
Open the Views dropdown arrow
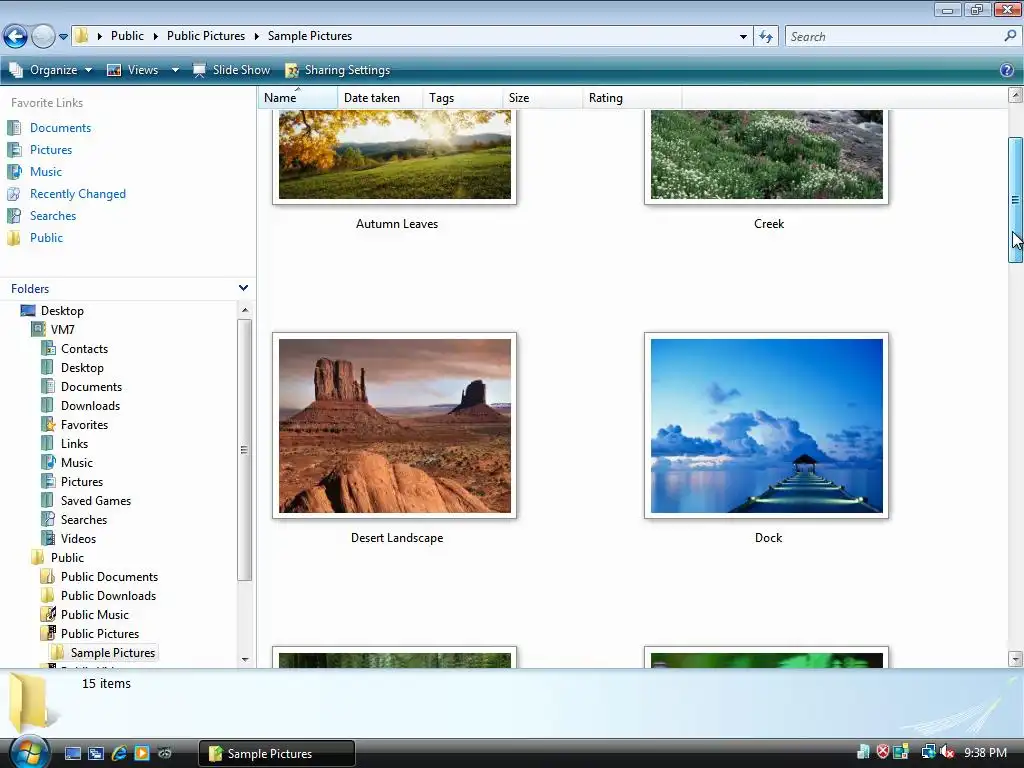175,70
